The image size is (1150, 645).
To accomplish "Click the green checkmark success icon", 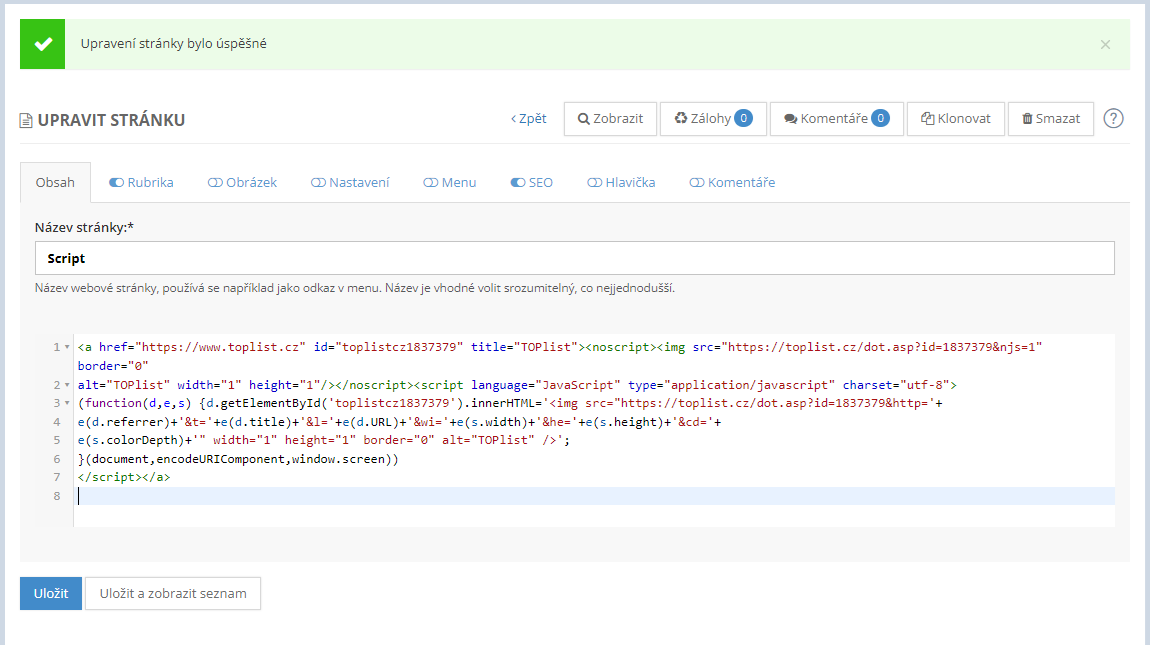I will tap(42, 44).
